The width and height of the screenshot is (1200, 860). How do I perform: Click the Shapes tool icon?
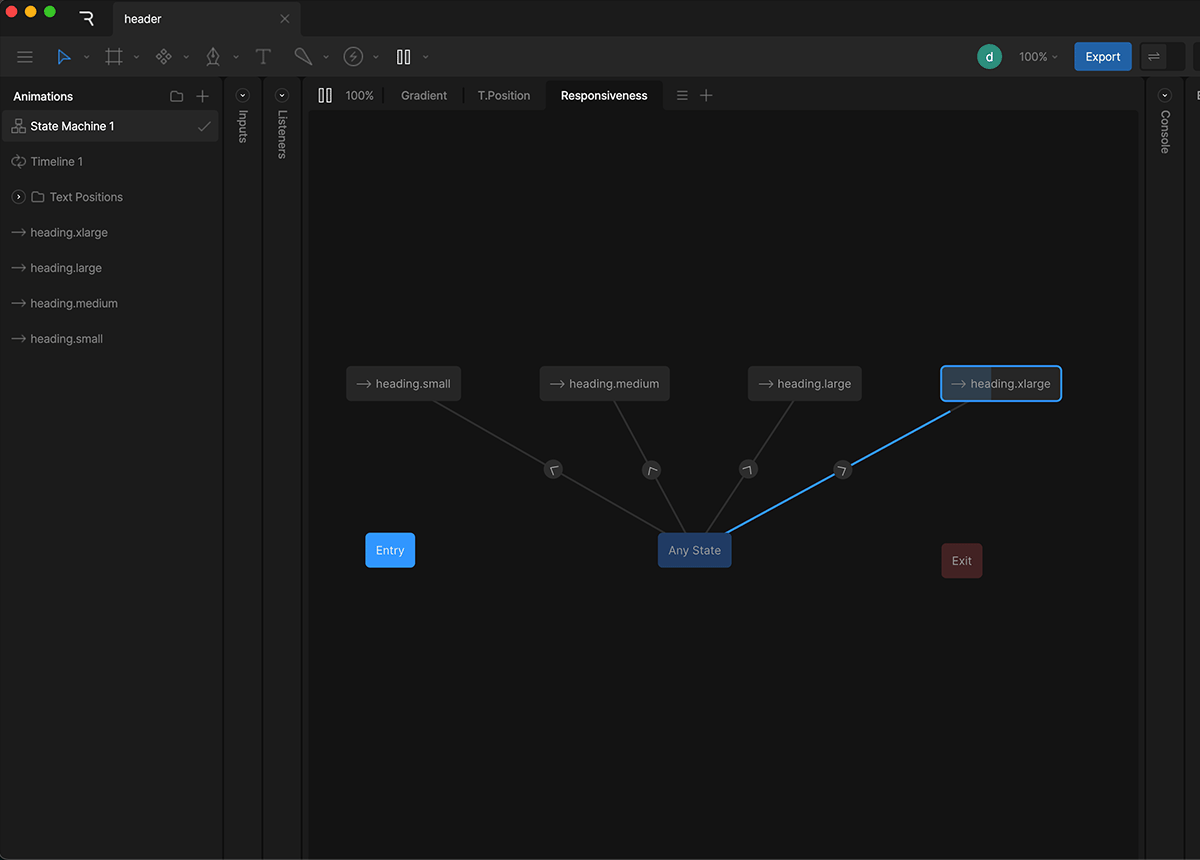pos(165,57)
